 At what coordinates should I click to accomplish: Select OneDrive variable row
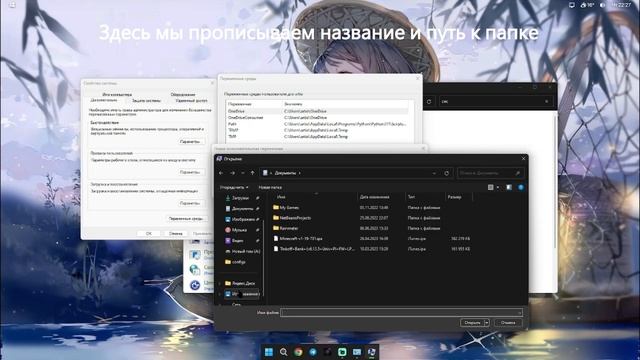point(318,111)
